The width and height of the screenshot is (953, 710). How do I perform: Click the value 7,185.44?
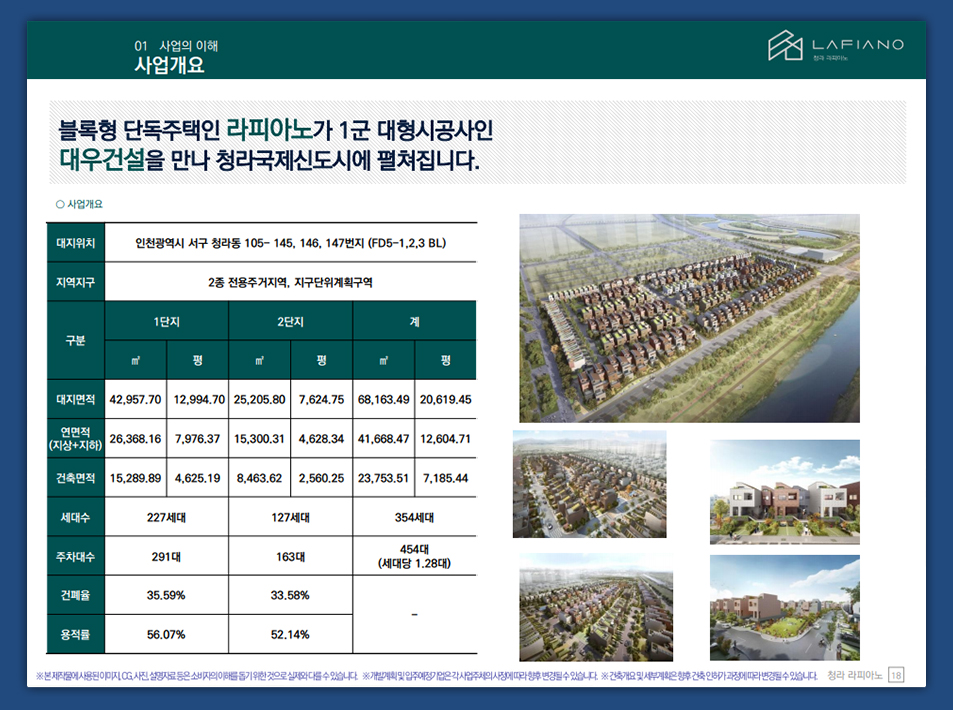click(x=446, y=478)
